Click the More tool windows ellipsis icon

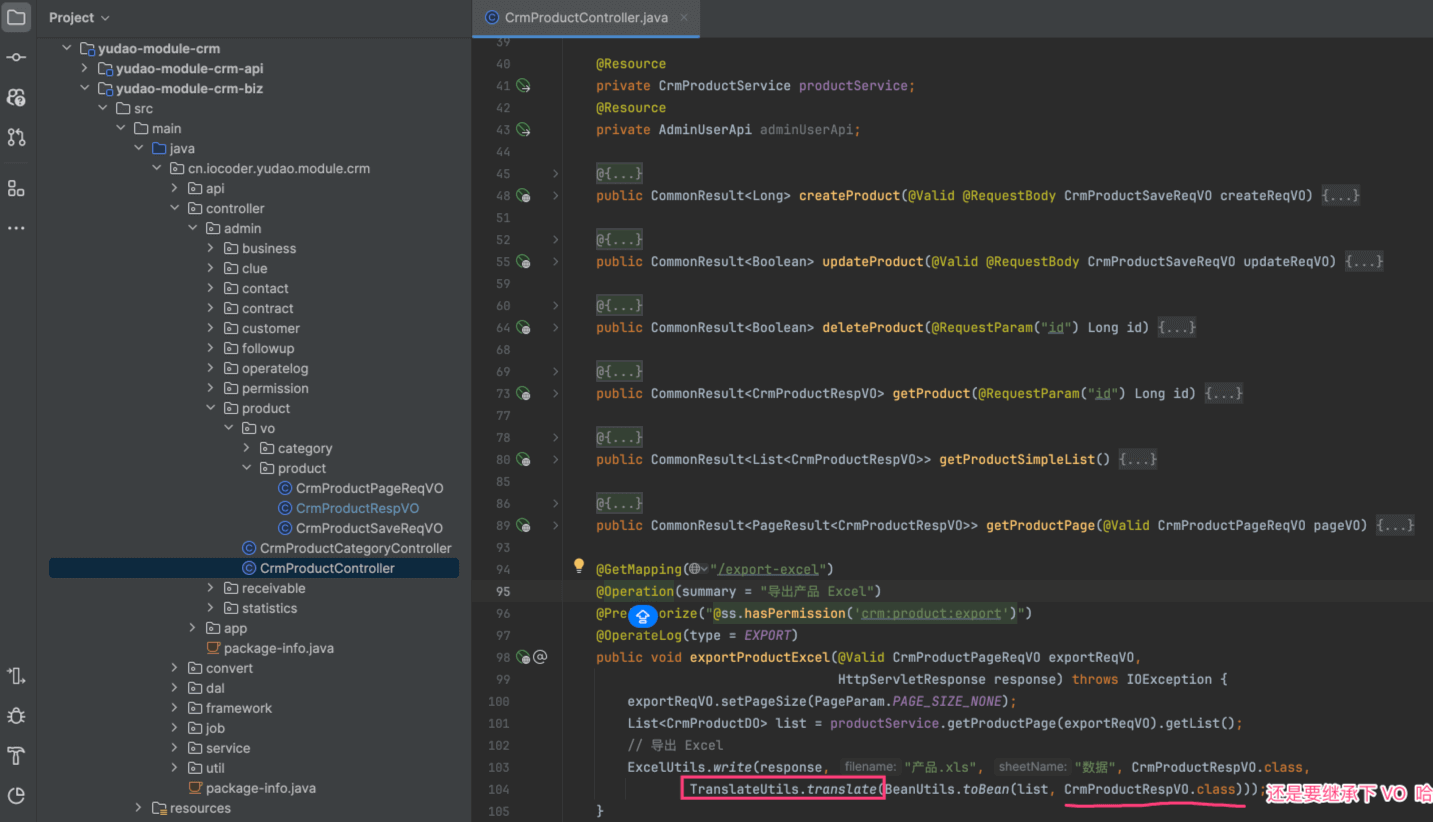click(x=16, y=228)
